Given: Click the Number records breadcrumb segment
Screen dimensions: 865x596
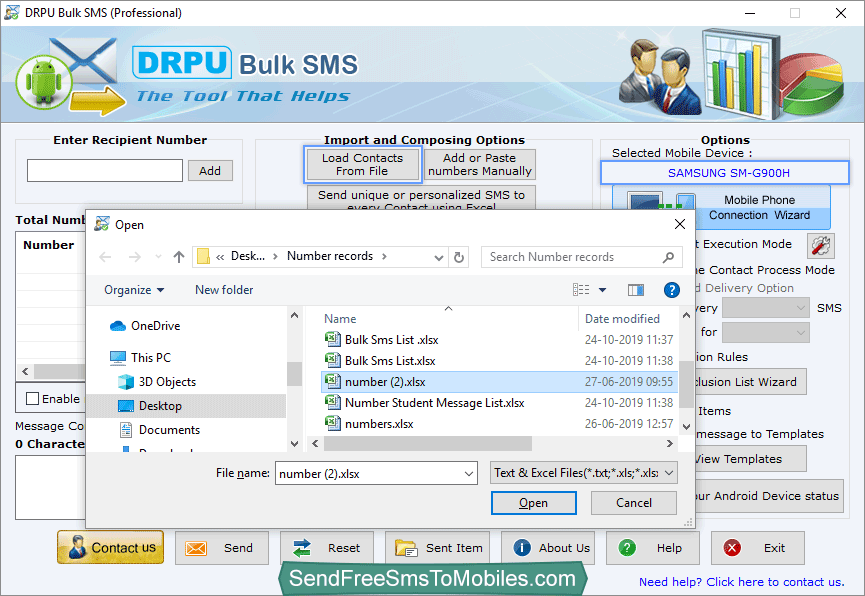Looking at the screenshot, I should pos(330,256).
